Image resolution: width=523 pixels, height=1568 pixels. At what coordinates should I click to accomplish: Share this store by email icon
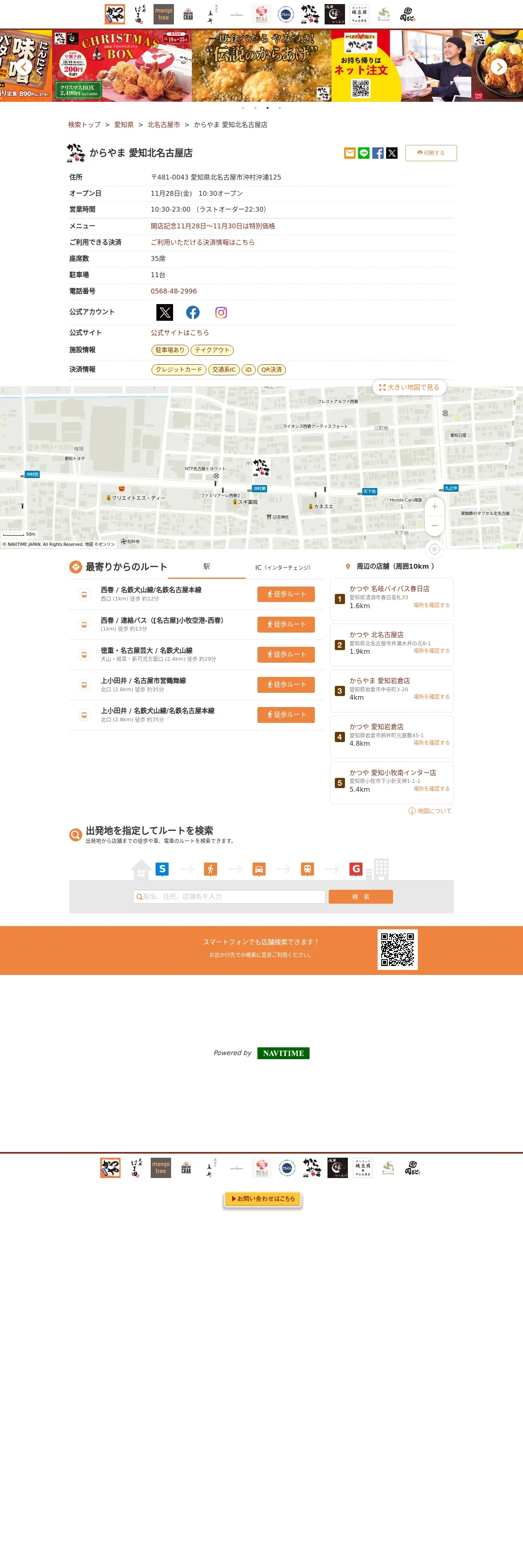(x=349, y=153)
